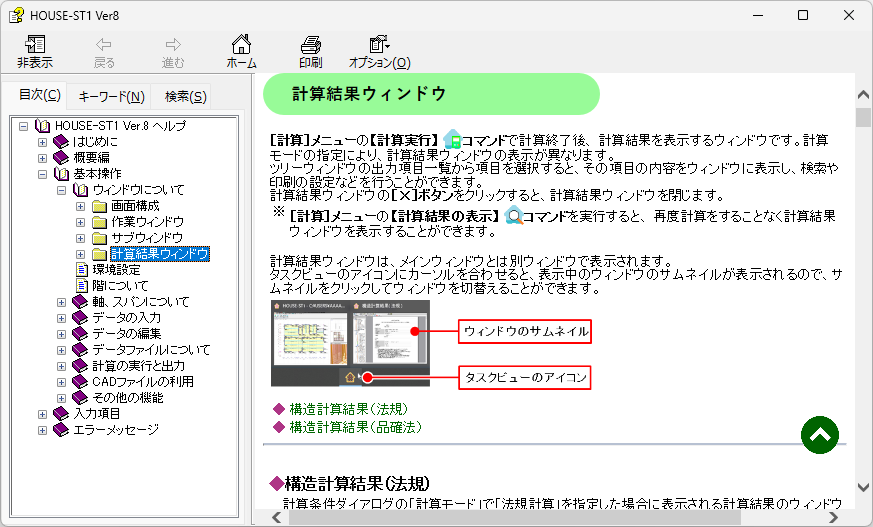
Task: Switch to the キーワード(N) tab
Action: tap(111, 96)
